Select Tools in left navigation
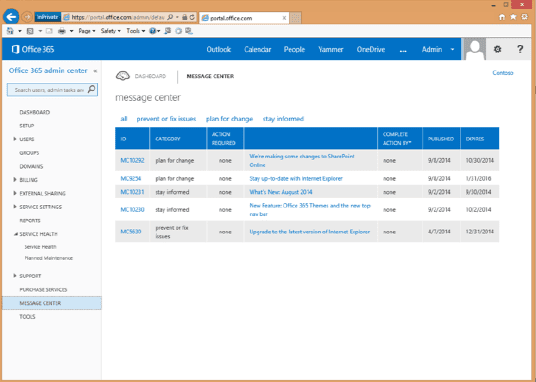Image resolution: width=536 pixels, height=382 pixels. click(27, 317)
